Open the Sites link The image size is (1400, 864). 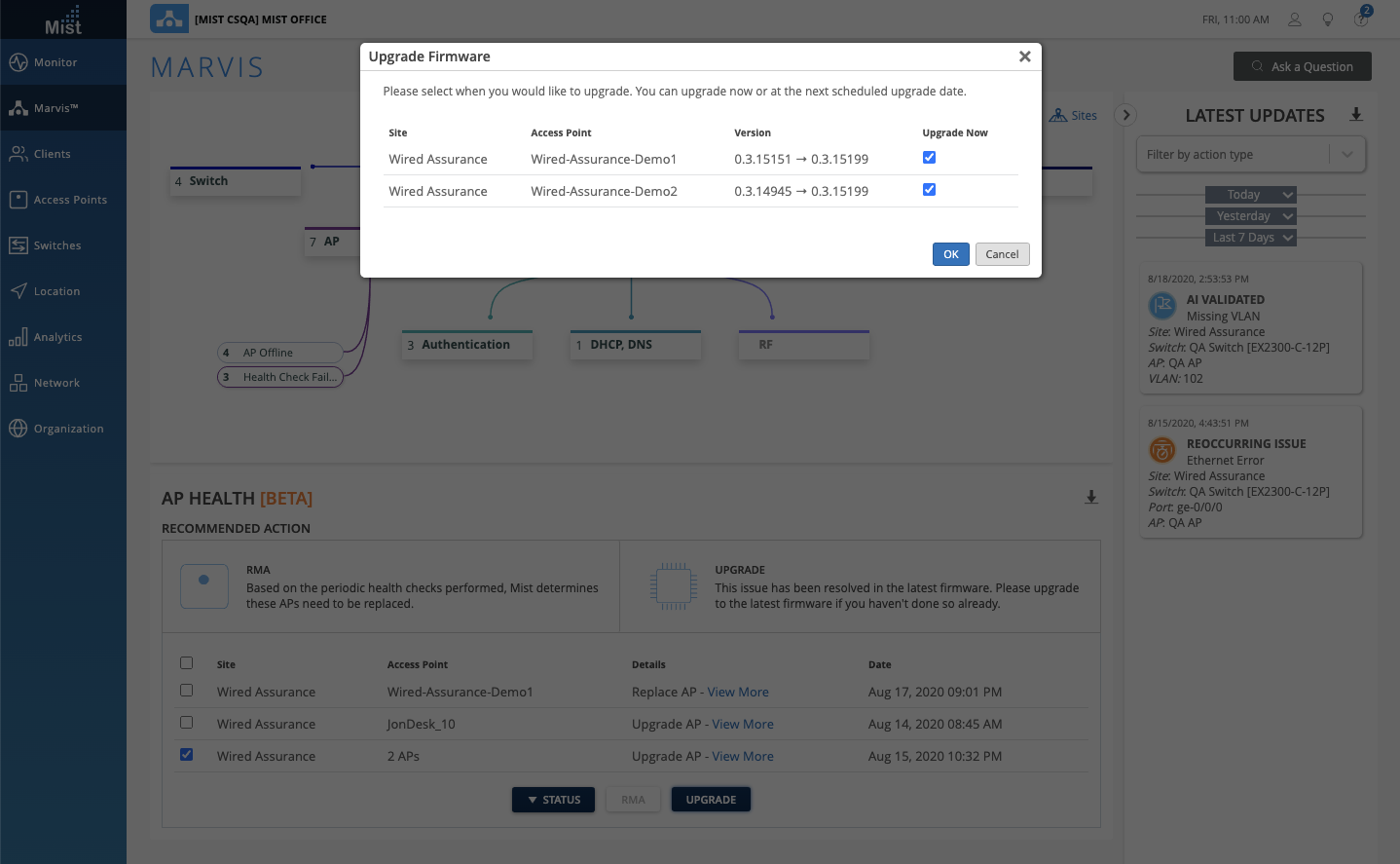pyautogui.click(x=1073, y=115)
